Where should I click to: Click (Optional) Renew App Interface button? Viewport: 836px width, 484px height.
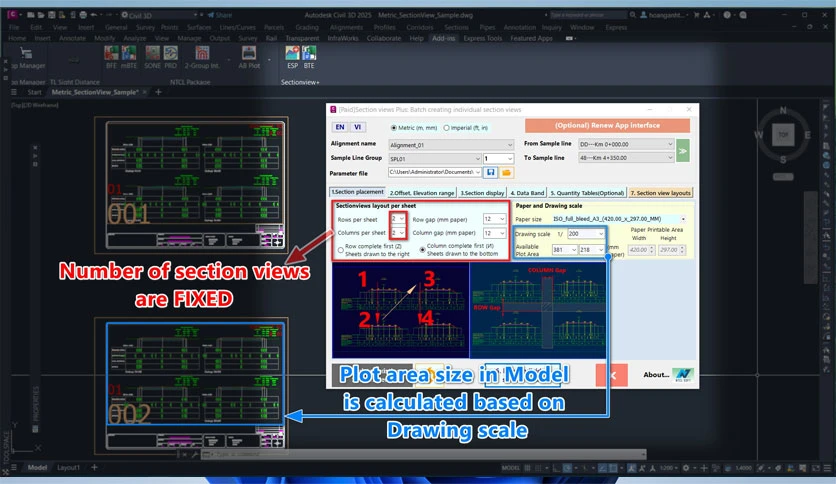(x=607, y=126)
